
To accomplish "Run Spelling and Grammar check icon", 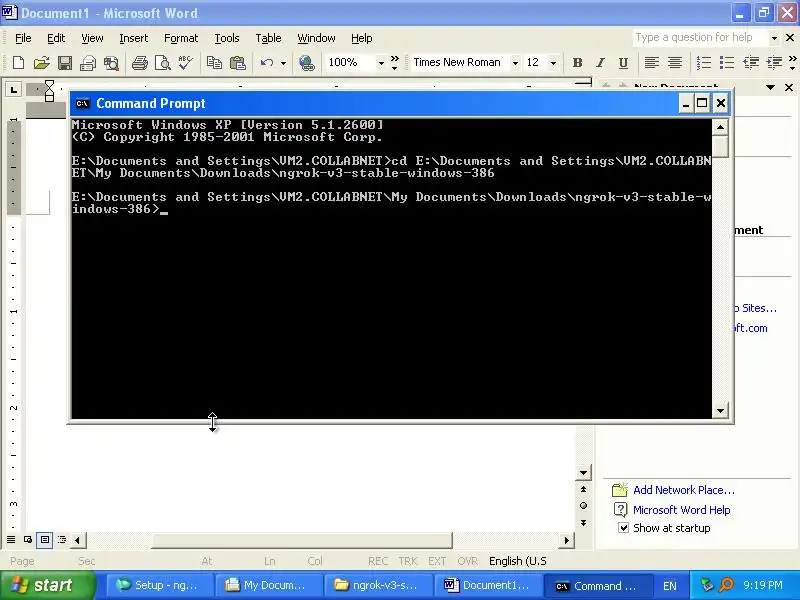I will 185,63.
